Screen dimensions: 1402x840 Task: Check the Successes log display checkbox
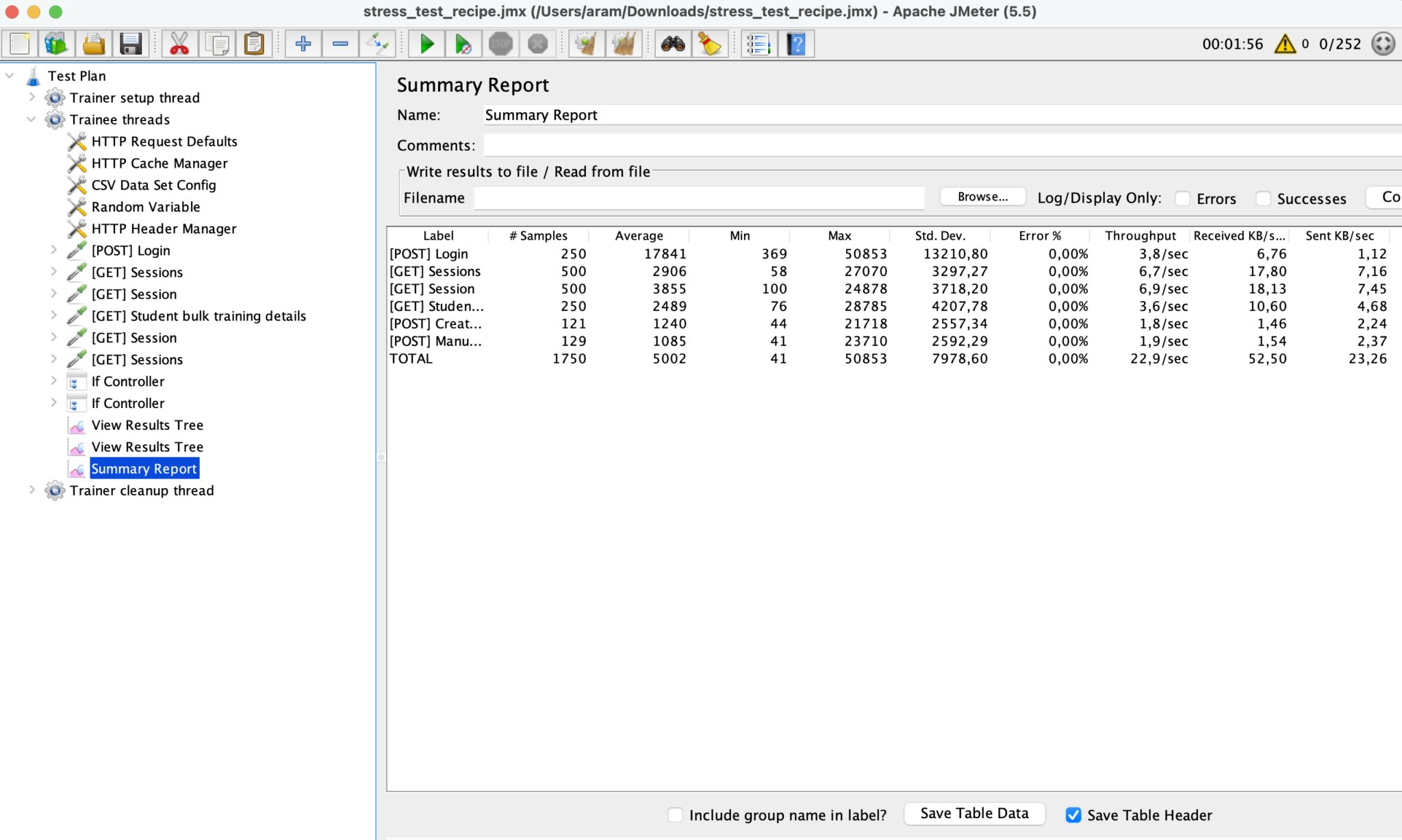[x=1263, y=199]
